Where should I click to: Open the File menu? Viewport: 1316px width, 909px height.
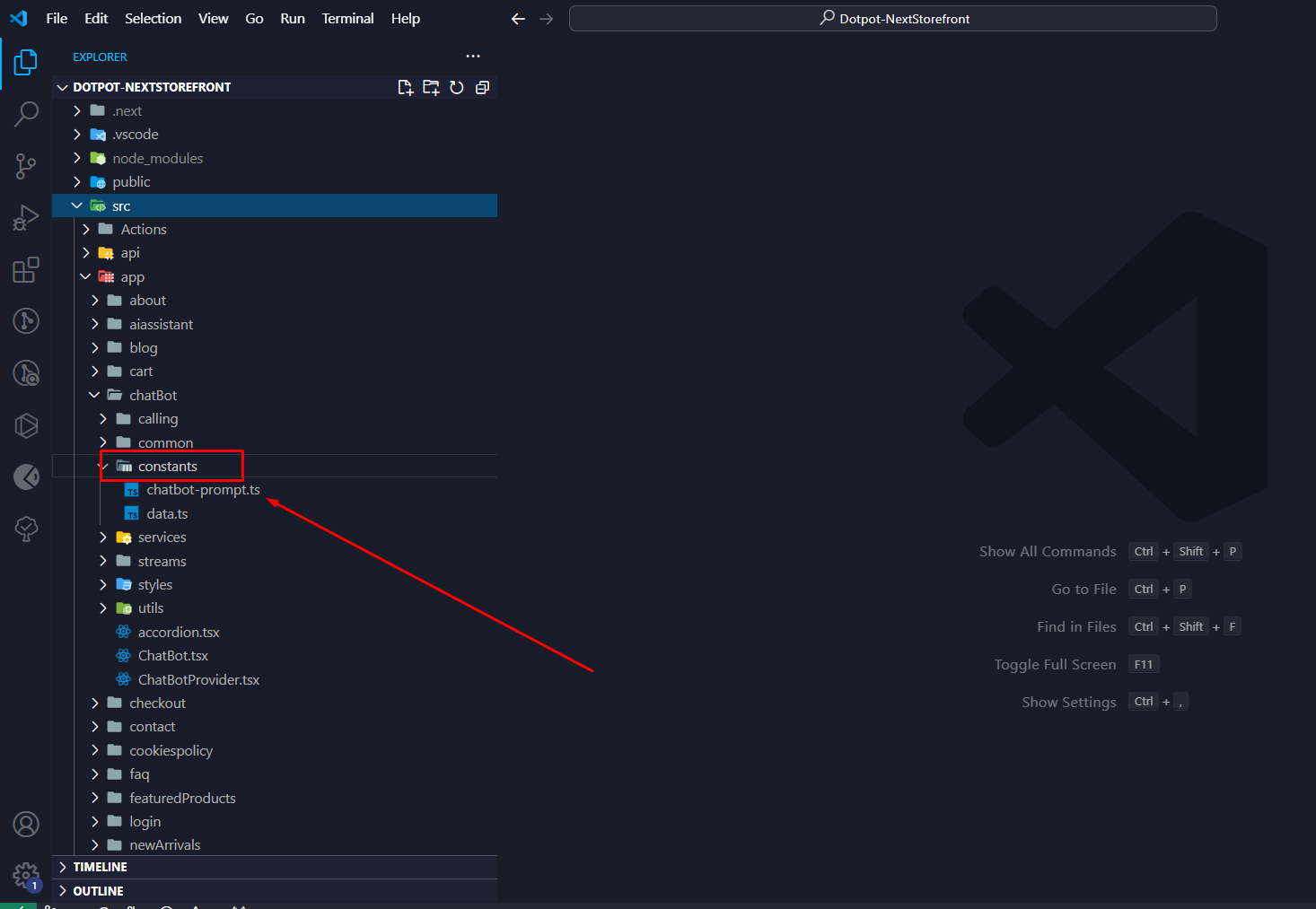coord(57,18)
